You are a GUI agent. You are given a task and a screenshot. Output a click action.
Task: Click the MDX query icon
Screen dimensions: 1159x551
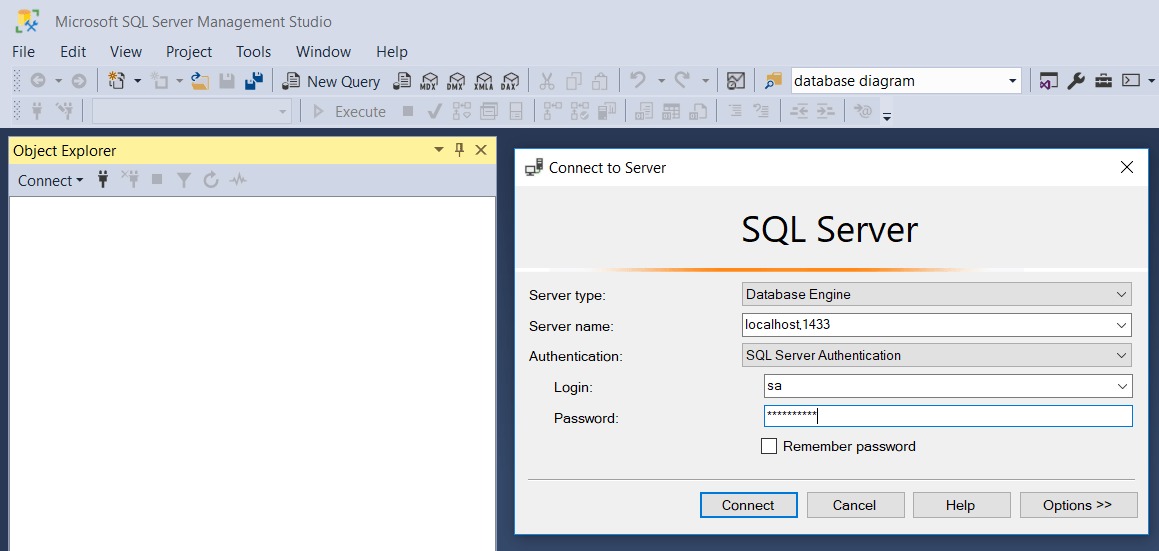point(429,81)
